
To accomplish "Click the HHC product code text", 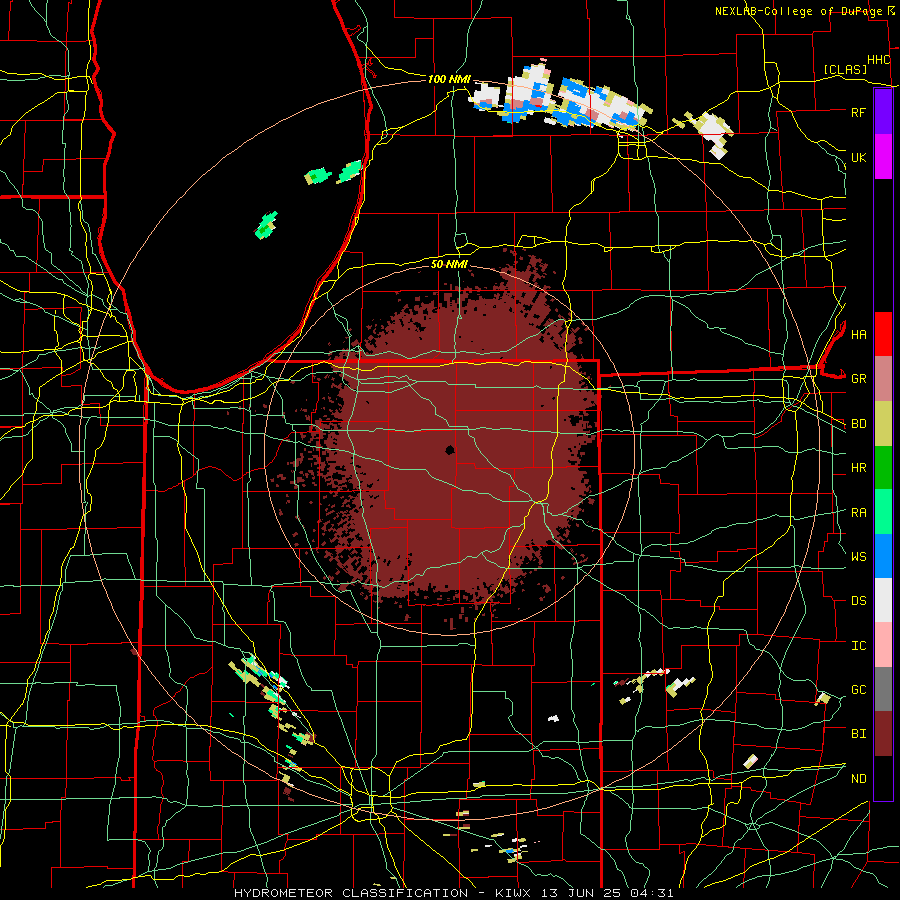I will 879,60.
